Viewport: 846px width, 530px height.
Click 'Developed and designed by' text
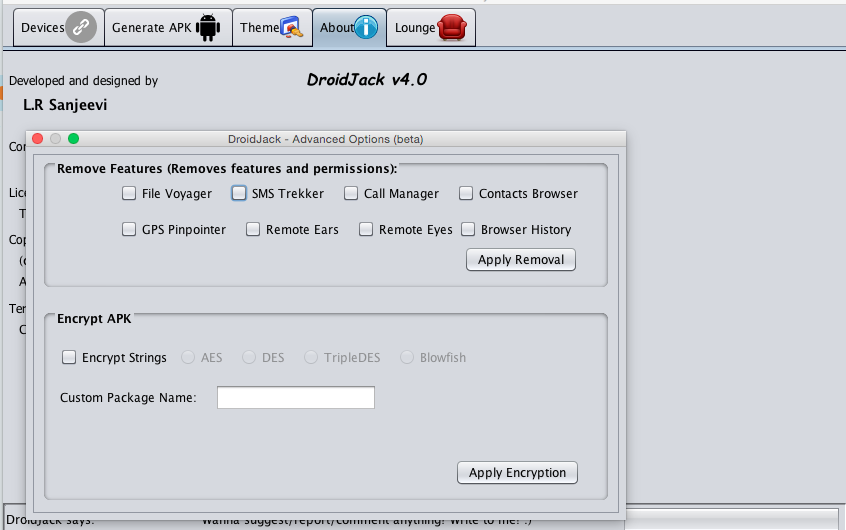click(x=84, y=81)
